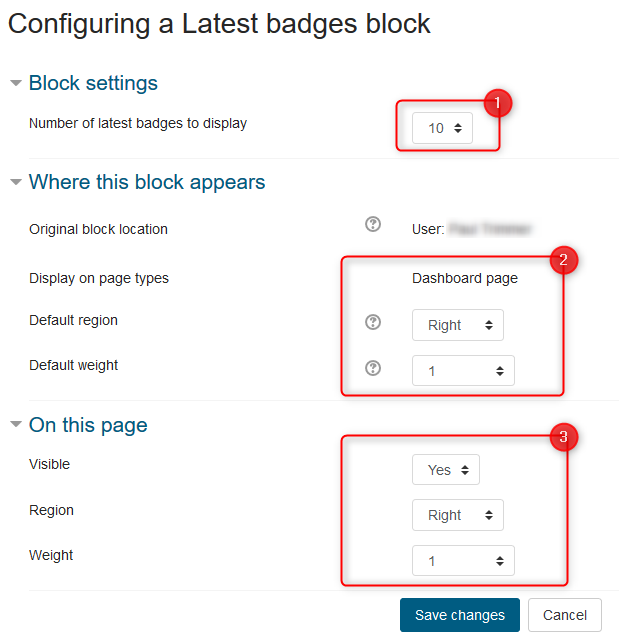Screen dimensions: 619x642
Task: Open the Region dropdown under On this page
Action: click(458, 515)
